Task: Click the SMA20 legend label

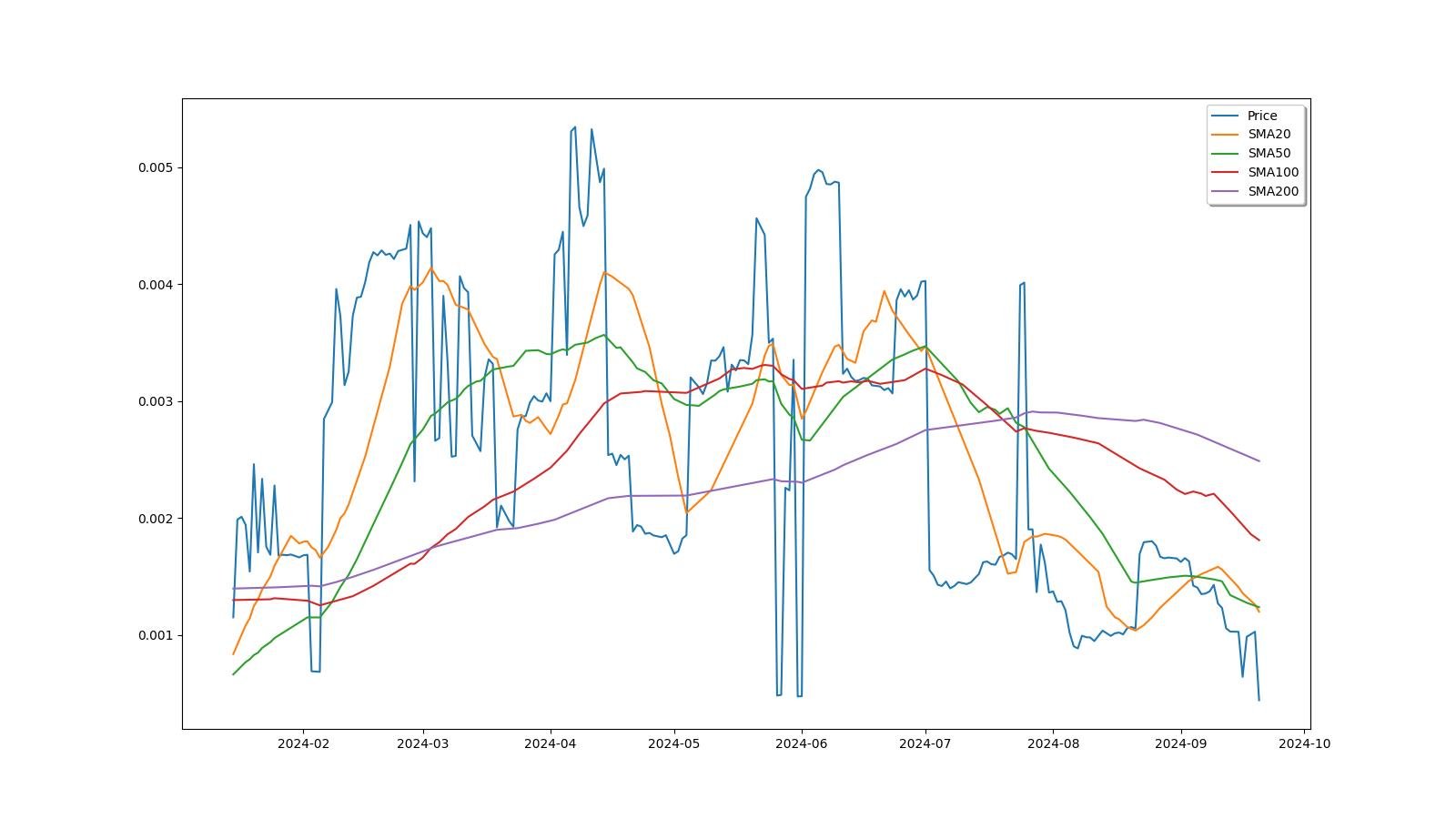Action: (1269, 135)
